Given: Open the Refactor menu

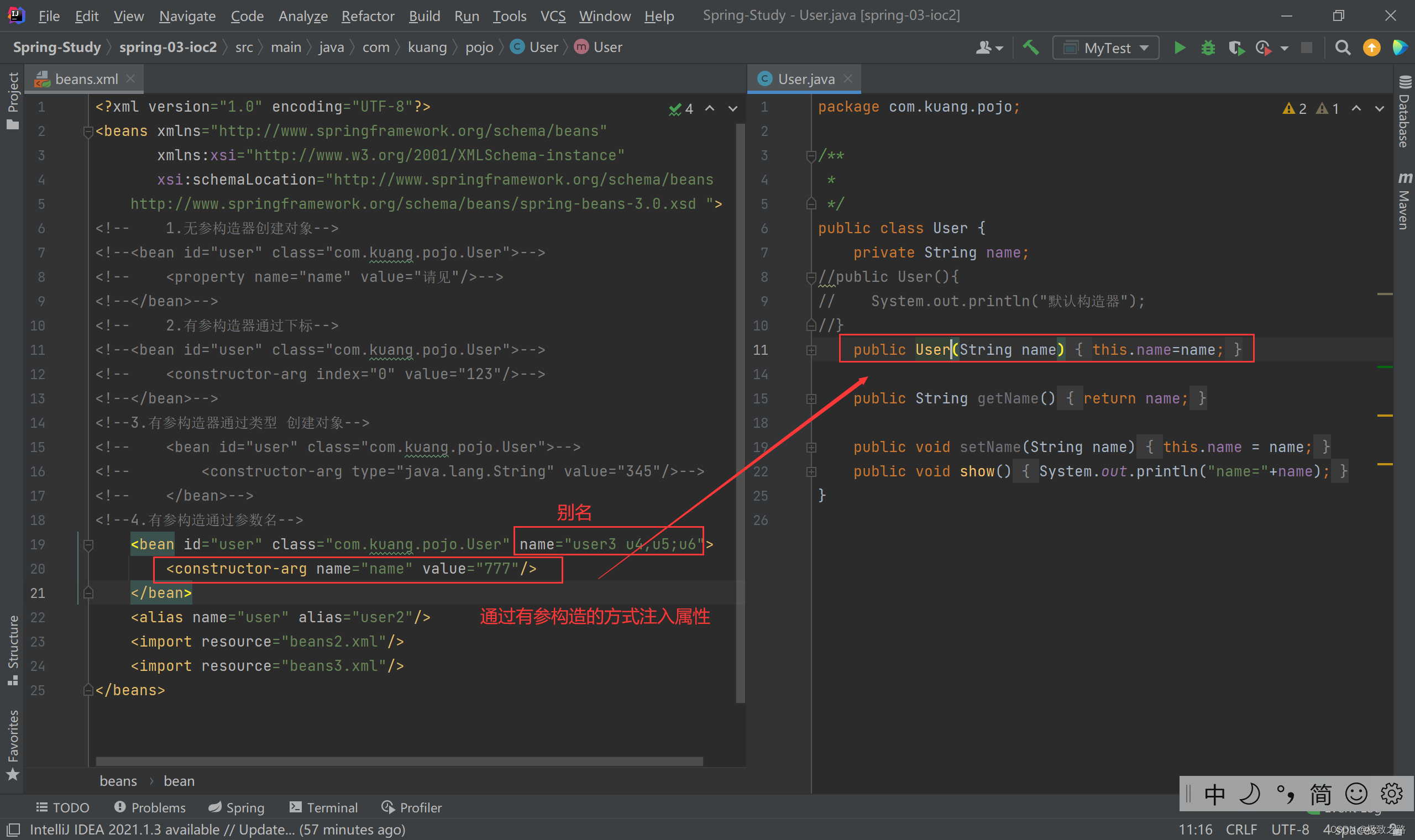Looking at the screenshot, I should coord(368,16).
